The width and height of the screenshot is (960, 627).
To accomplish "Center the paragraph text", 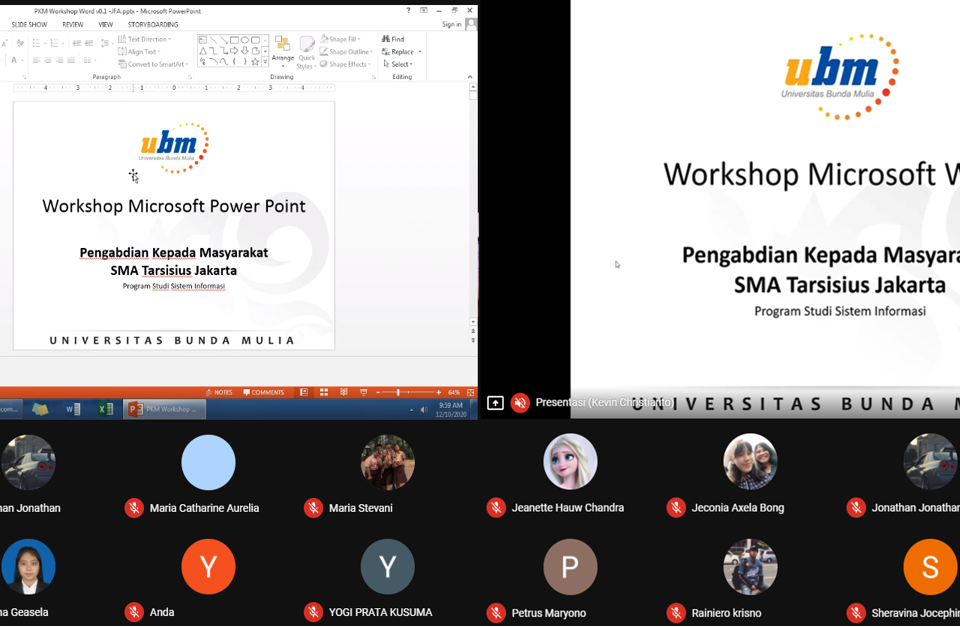I will tap(48, 60).
